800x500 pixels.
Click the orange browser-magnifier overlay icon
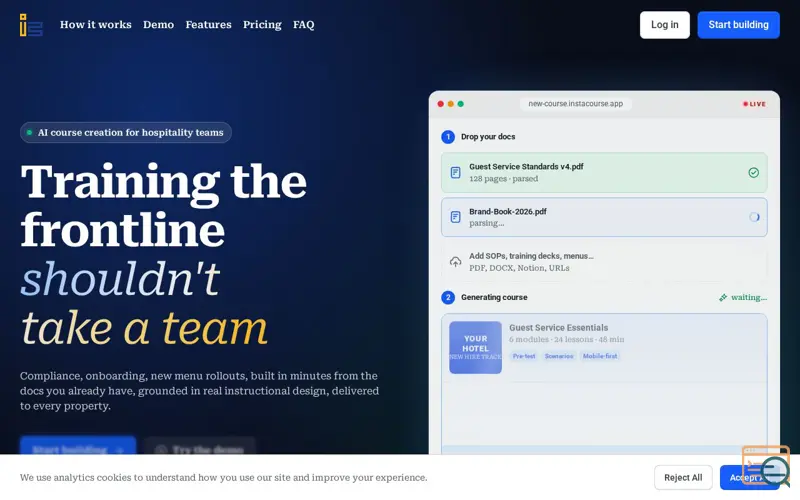pos(766,465)
